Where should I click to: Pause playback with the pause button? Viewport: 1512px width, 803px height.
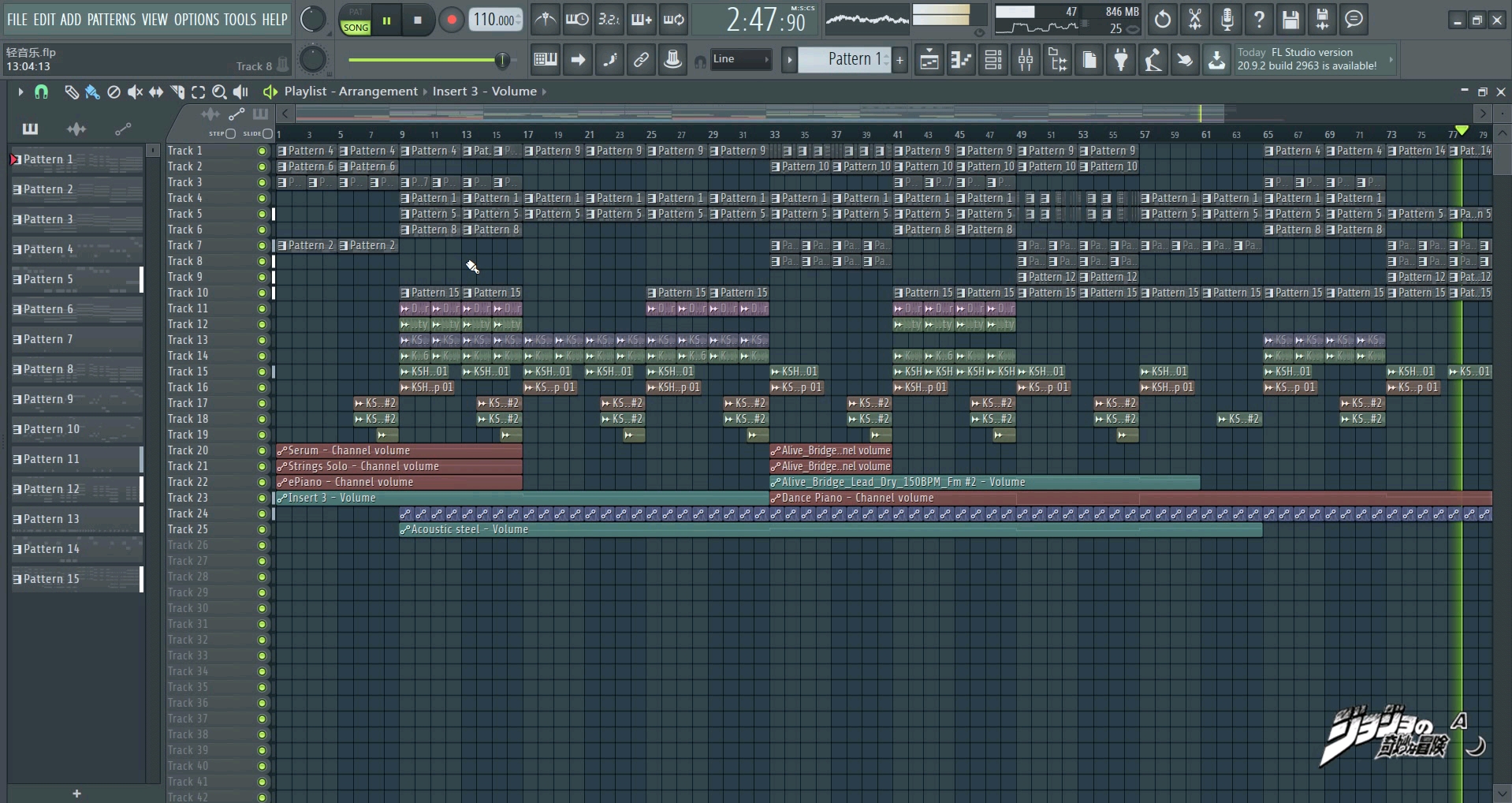(386, 21)
